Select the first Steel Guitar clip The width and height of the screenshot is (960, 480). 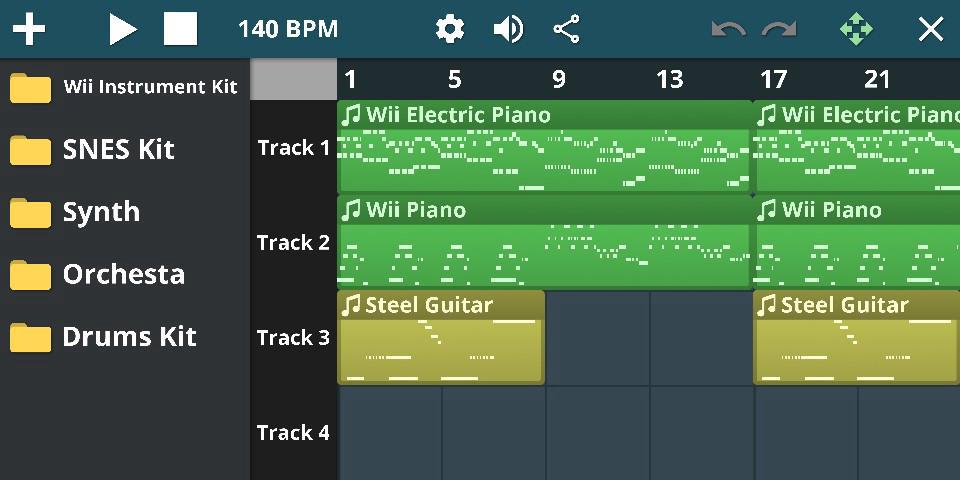pyautogui.click(x=441, y=340)
